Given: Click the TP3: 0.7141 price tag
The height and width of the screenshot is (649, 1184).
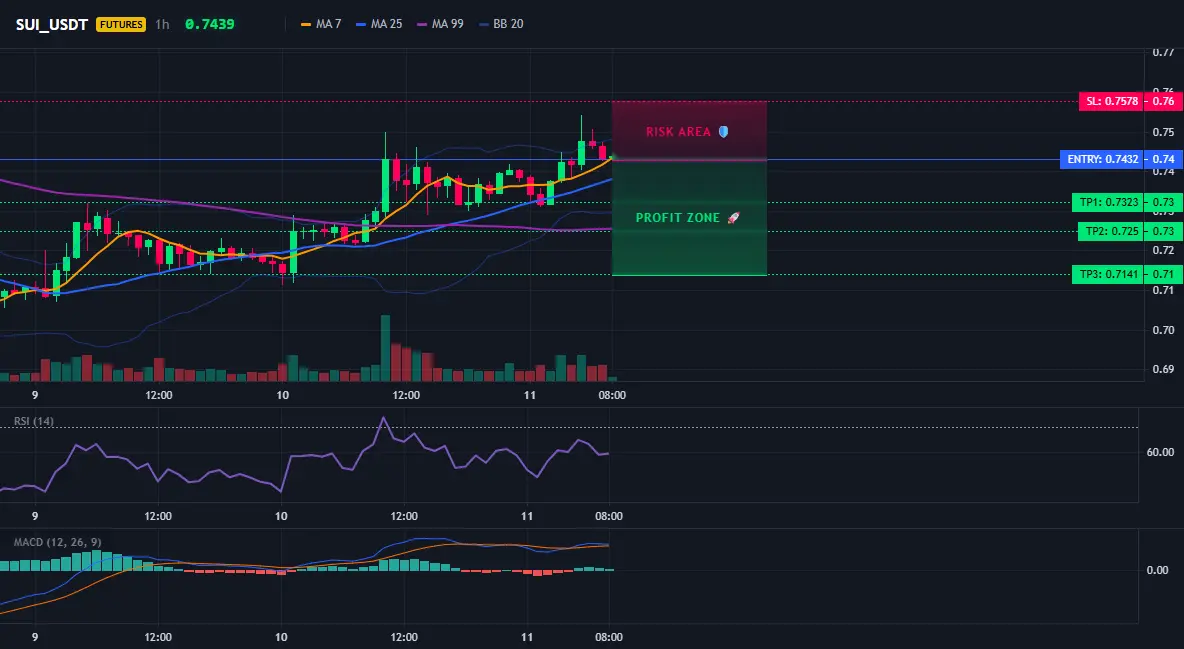Looking at the screenshot, I should click(1108, 274).
